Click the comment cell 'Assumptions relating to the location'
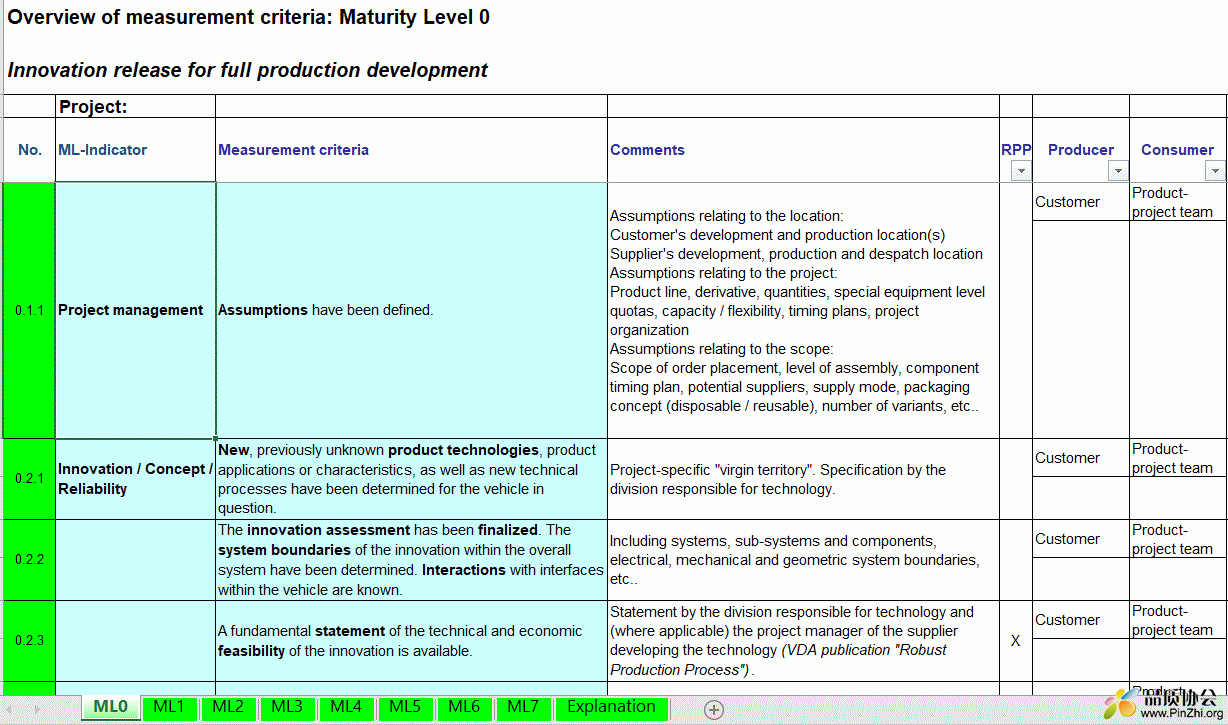The width and height of the screenshot is (1228, 725). coord(803,310)
